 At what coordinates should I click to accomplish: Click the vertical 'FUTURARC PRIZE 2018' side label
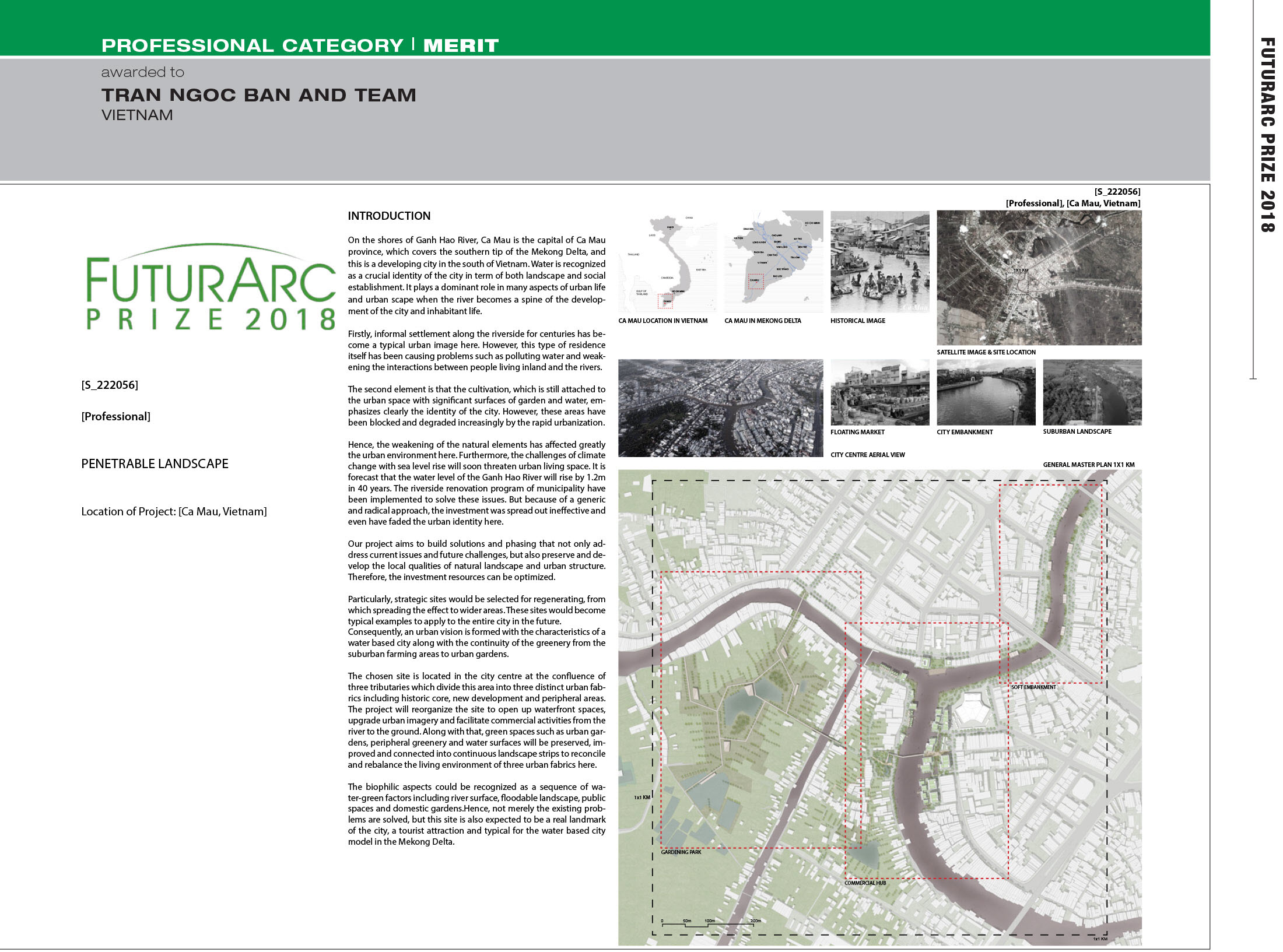pos(1267,135)
